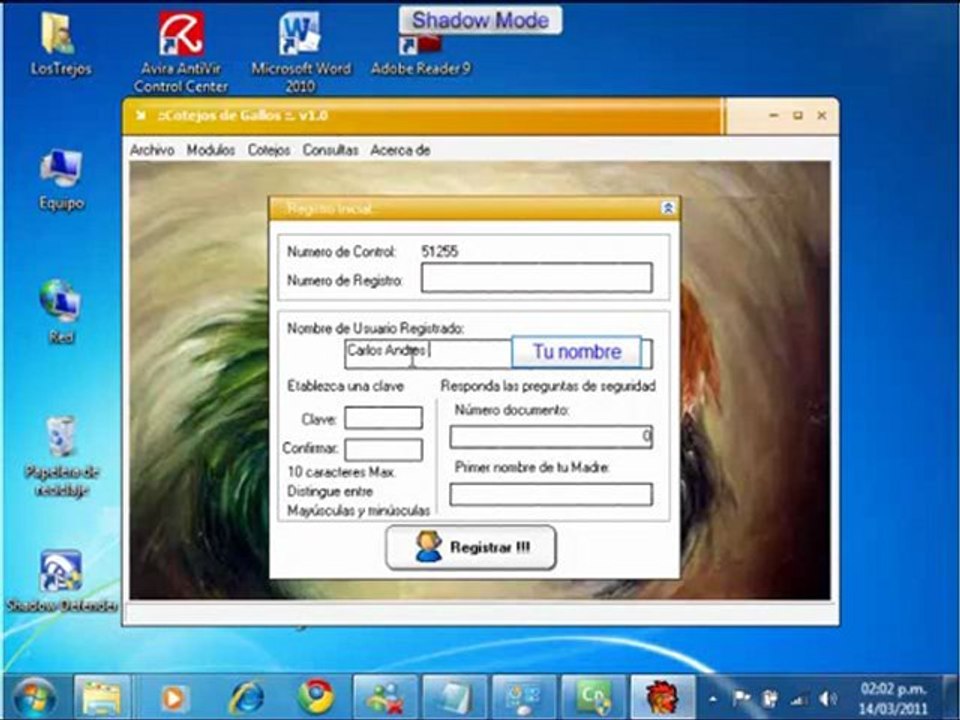The height and width of the screenshot is (720, 960).
Task: Open the clock showing 02:02 p.m.
Action: pyautogui.click(x=893, y=699)
